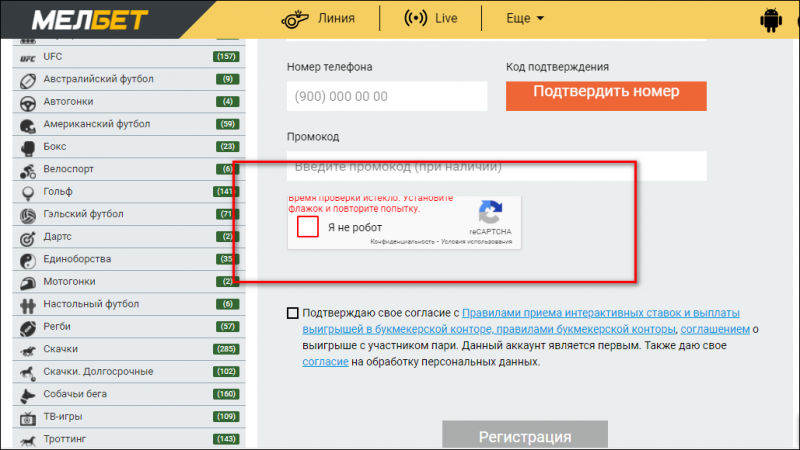Open the соглашением link

[715, 330]
